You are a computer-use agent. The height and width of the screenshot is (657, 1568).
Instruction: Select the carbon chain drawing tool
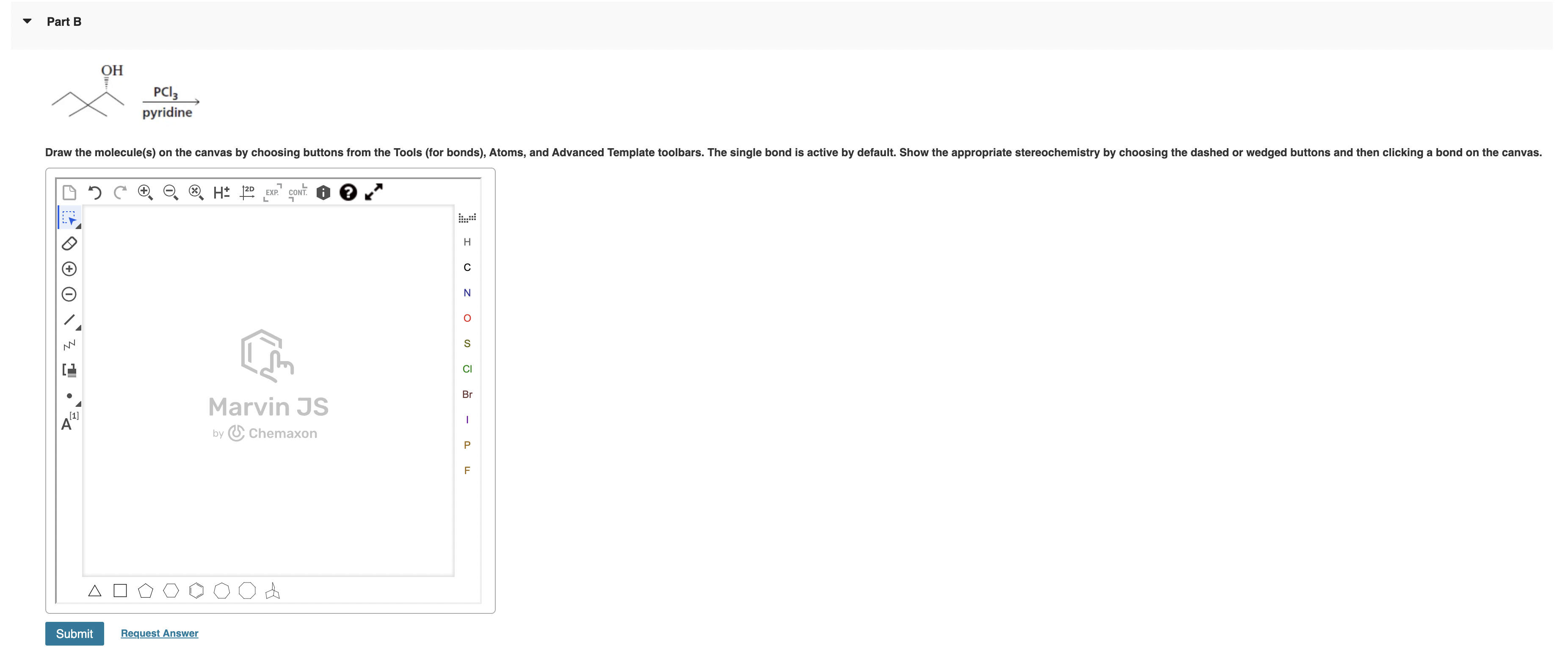(69, 345)
